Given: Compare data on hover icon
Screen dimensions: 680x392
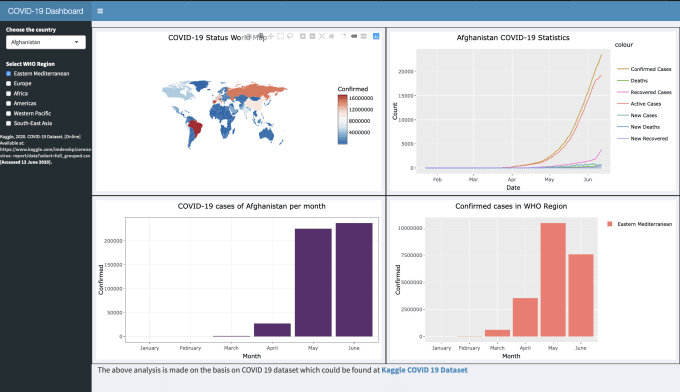Looking at the screenshot, I should 363,36.
